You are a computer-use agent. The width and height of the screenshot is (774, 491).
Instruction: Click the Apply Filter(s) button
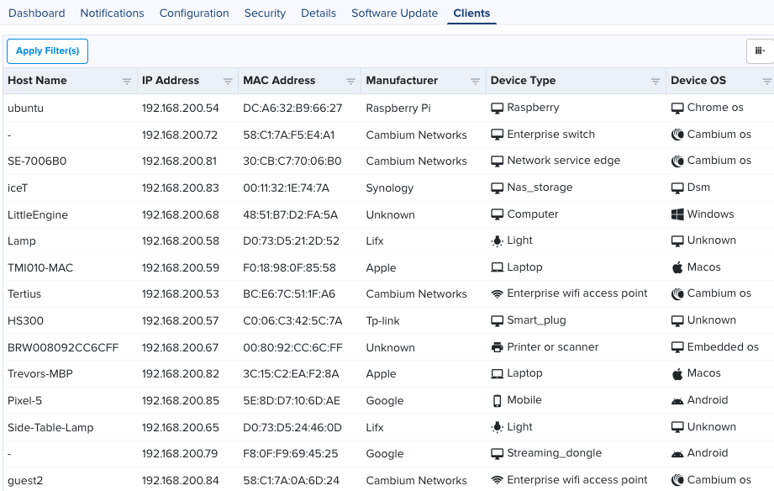coord(47,51)
